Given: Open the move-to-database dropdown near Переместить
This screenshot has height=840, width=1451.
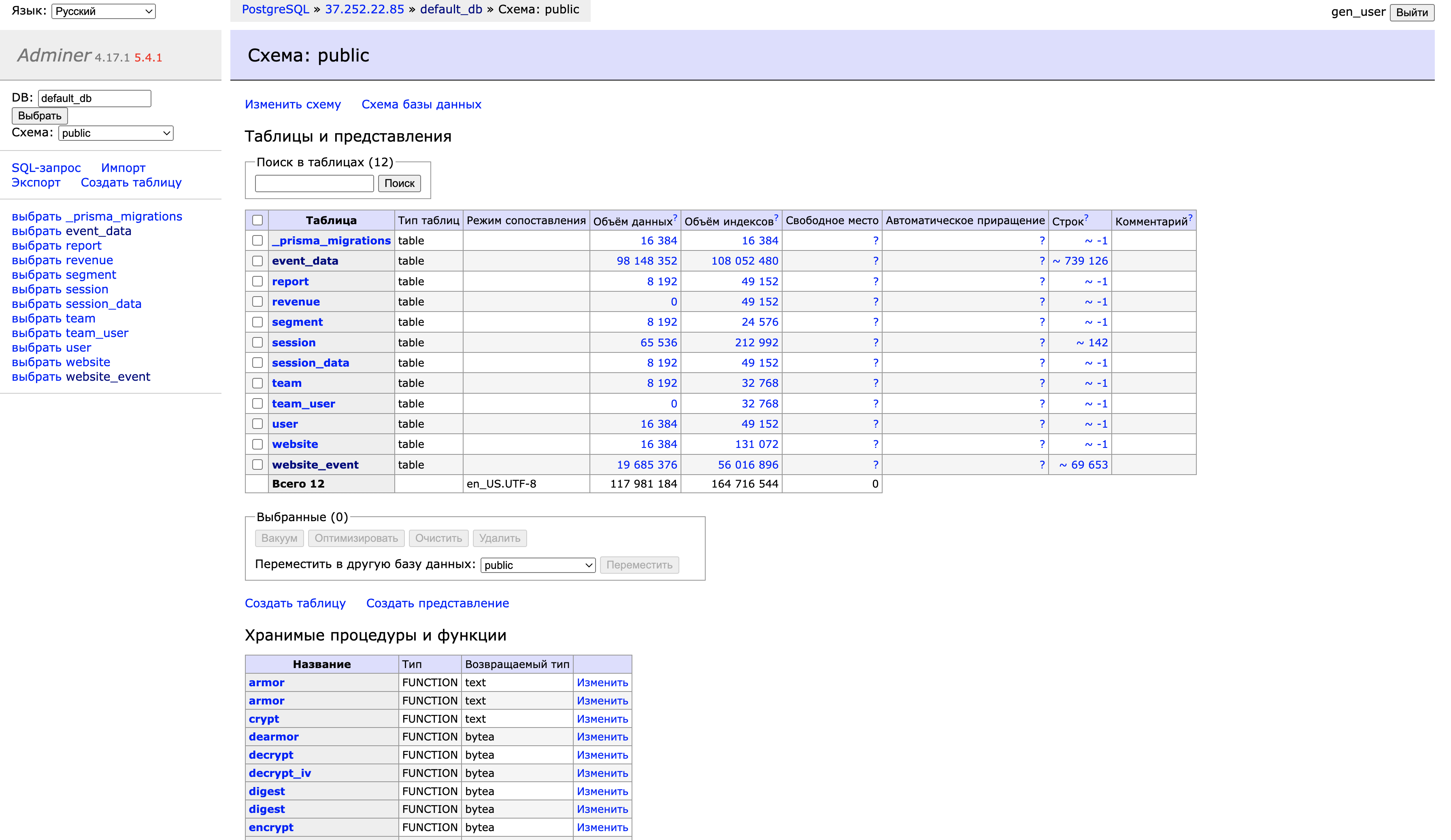Looking at the screenshot, I should pyautogui.click(x=537, y=565).
